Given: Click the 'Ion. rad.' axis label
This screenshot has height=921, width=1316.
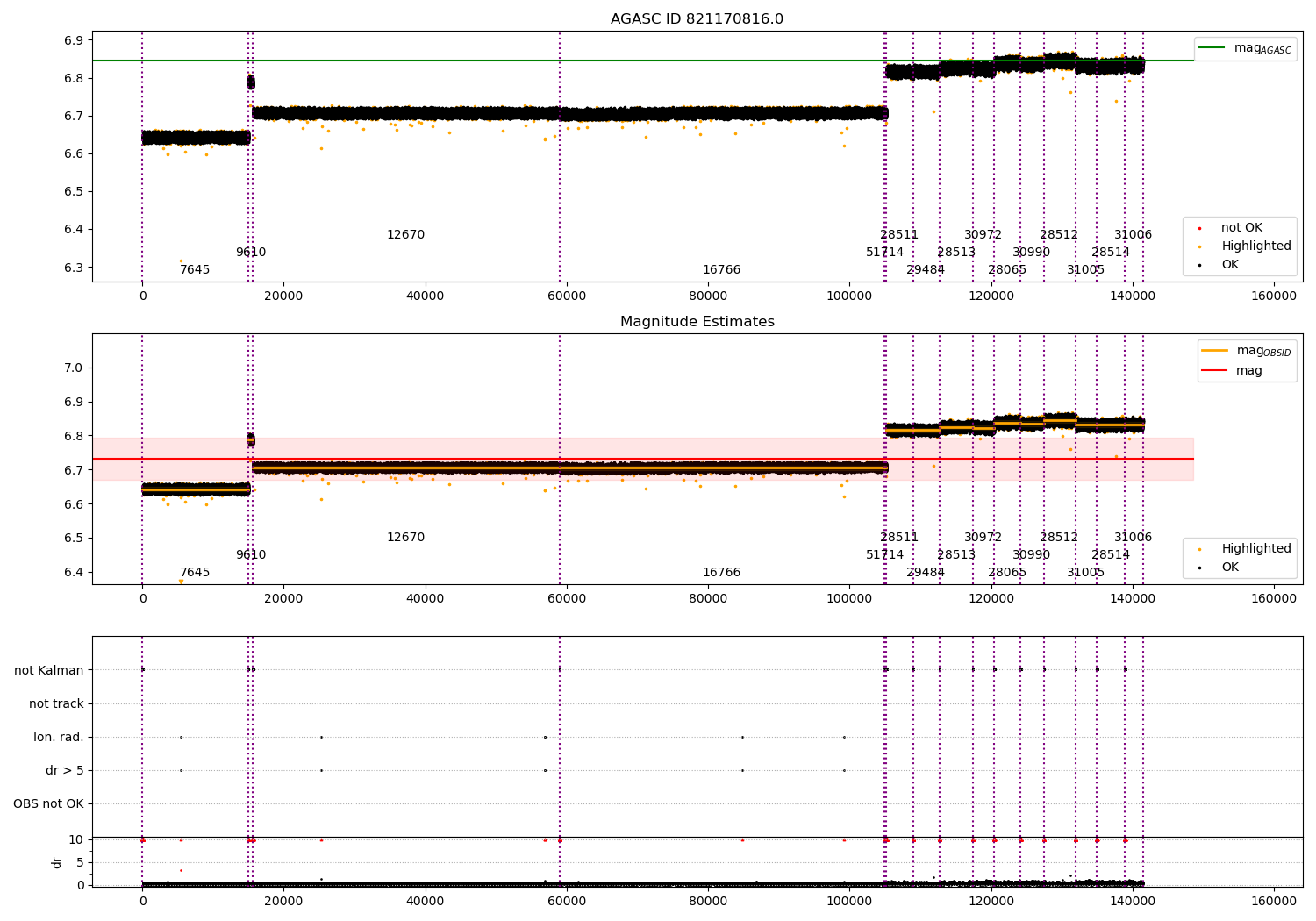Looking at the screenshot, I should (x=59, y=737).
